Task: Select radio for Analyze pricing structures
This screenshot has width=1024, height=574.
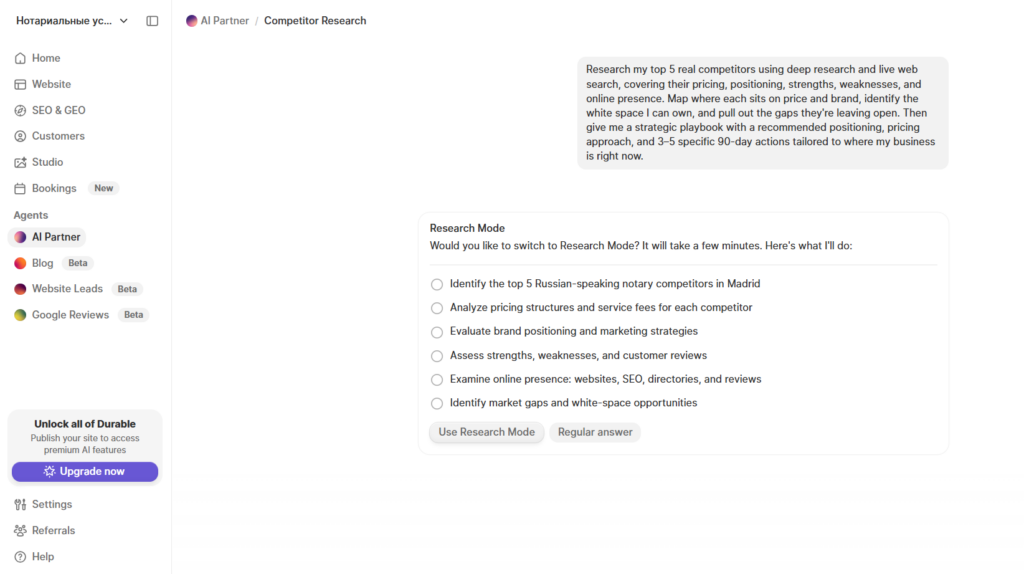Action: (x=437, y=308)
